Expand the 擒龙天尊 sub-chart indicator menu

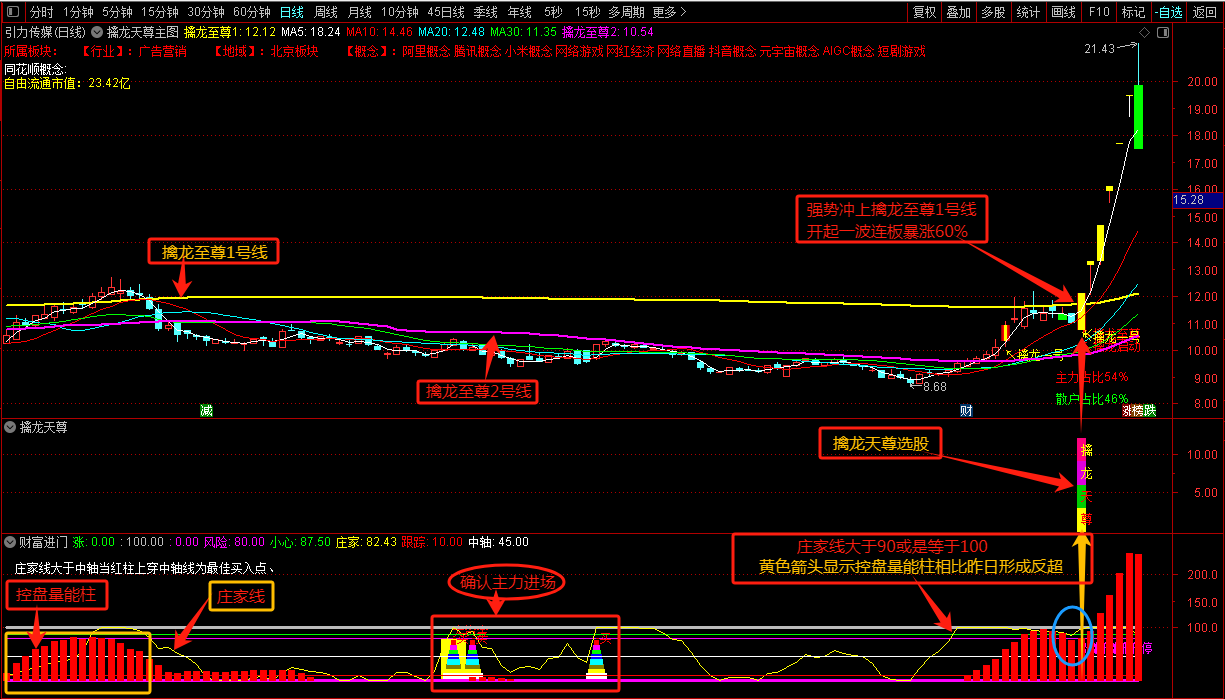[11, 427]
